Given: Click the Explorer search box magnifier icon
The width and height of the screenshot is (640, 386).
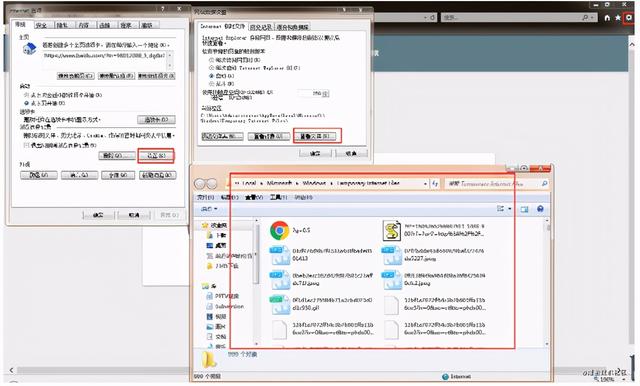Looking at the screenshot, I should click(544, 184).
